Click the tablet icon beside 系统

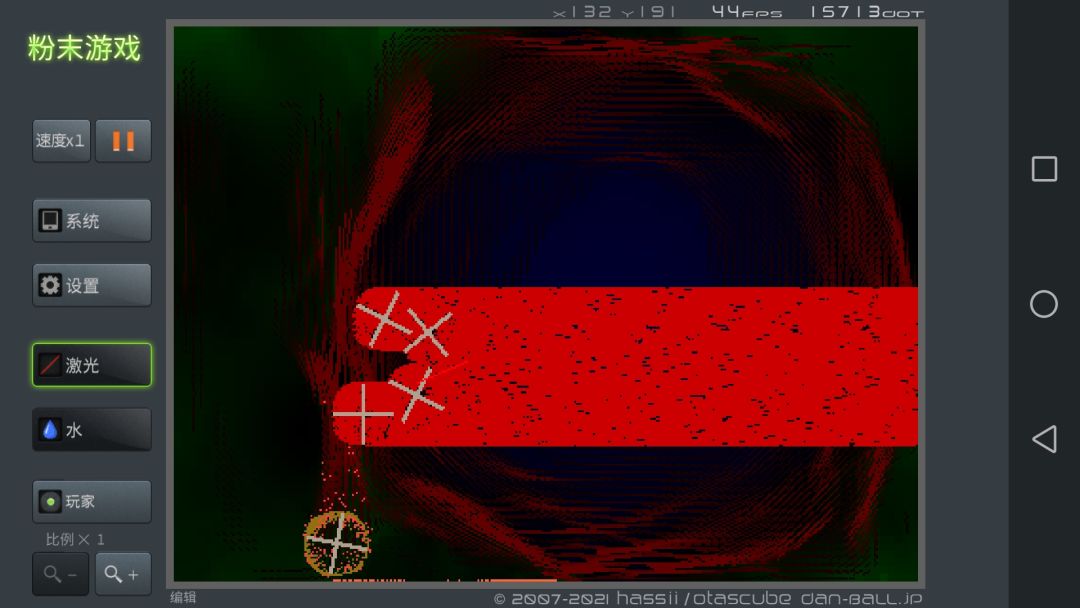[50, 220]
